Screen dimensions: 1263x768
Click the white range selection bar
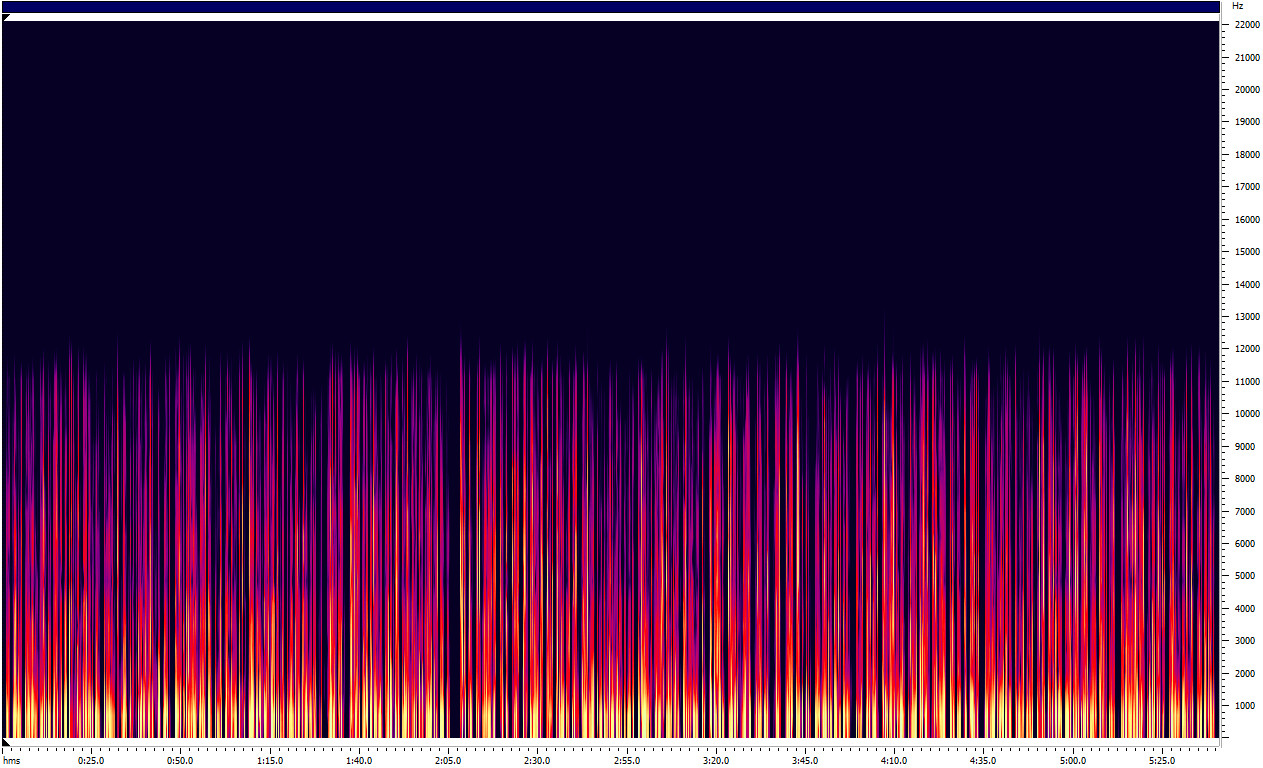(x=610, y=18)
